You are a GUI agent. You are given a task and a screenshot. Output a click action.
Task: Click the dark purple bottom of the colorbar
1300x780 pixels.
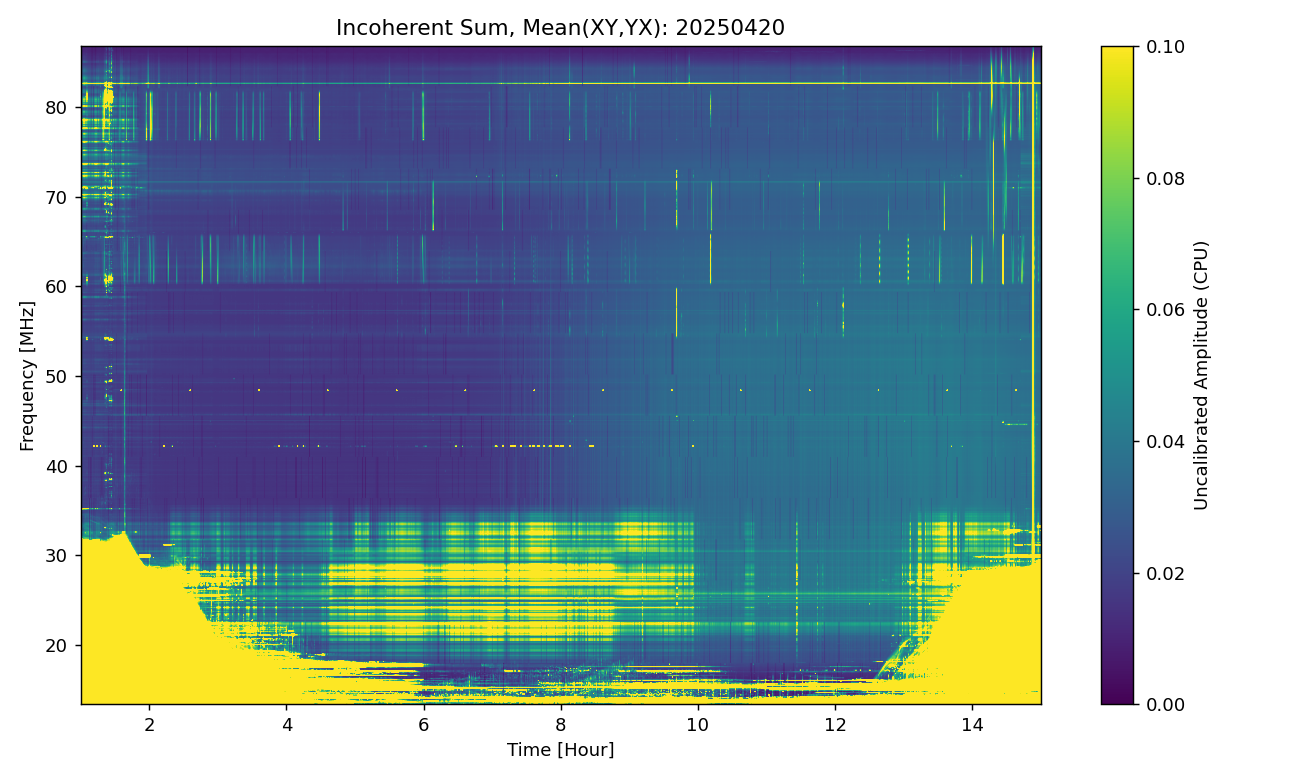coord(1117,697)
